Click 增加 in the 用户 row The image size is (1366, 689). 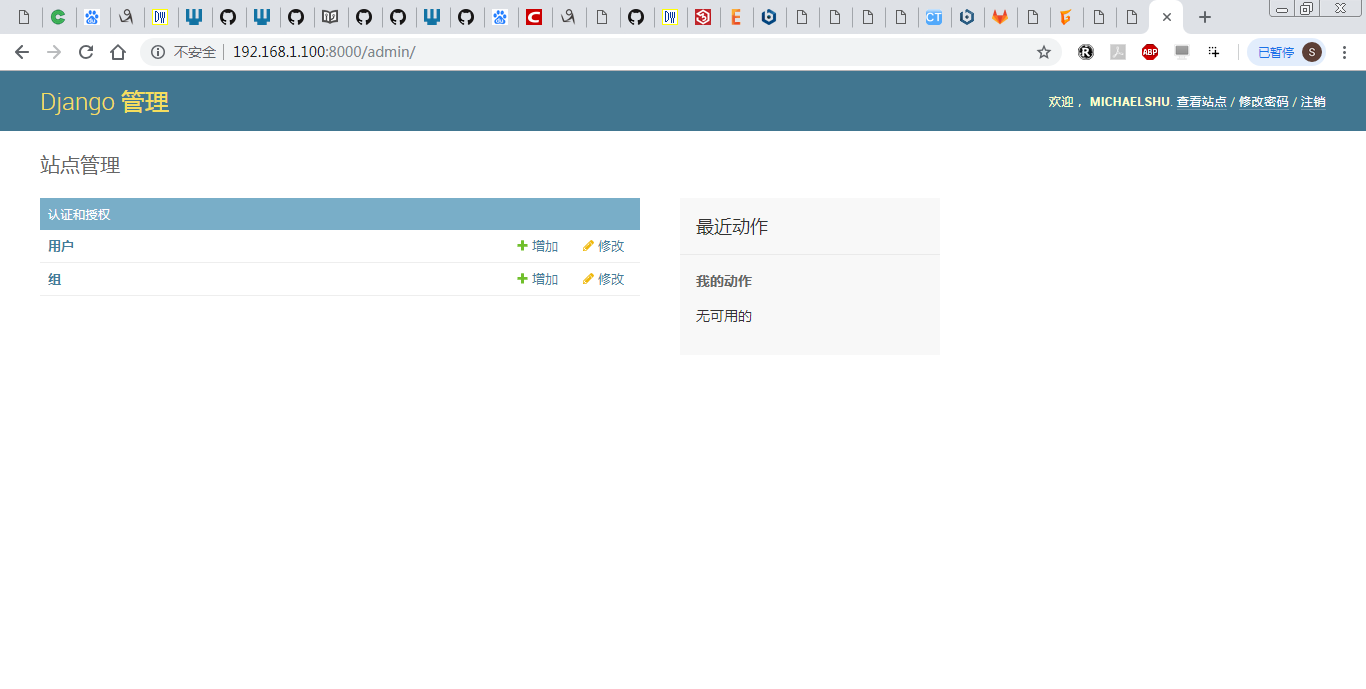pyautogui.click(x=538, y=246)
